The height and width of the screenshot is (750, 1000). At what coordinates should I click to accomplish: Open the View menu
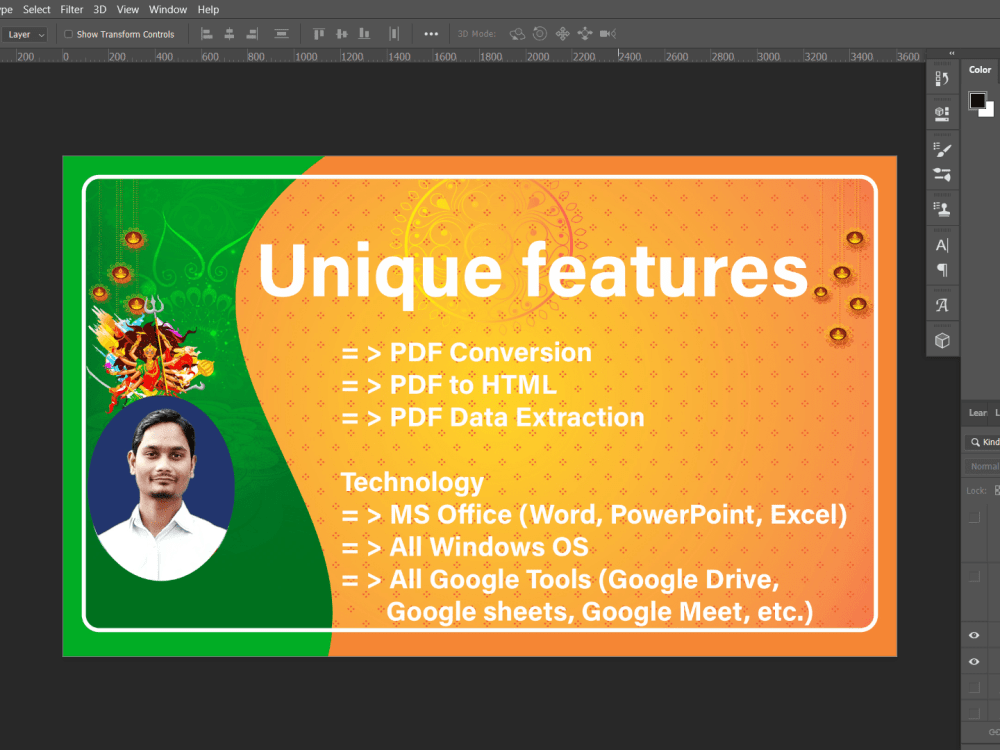pyautogui.click(x=128, y=10)
